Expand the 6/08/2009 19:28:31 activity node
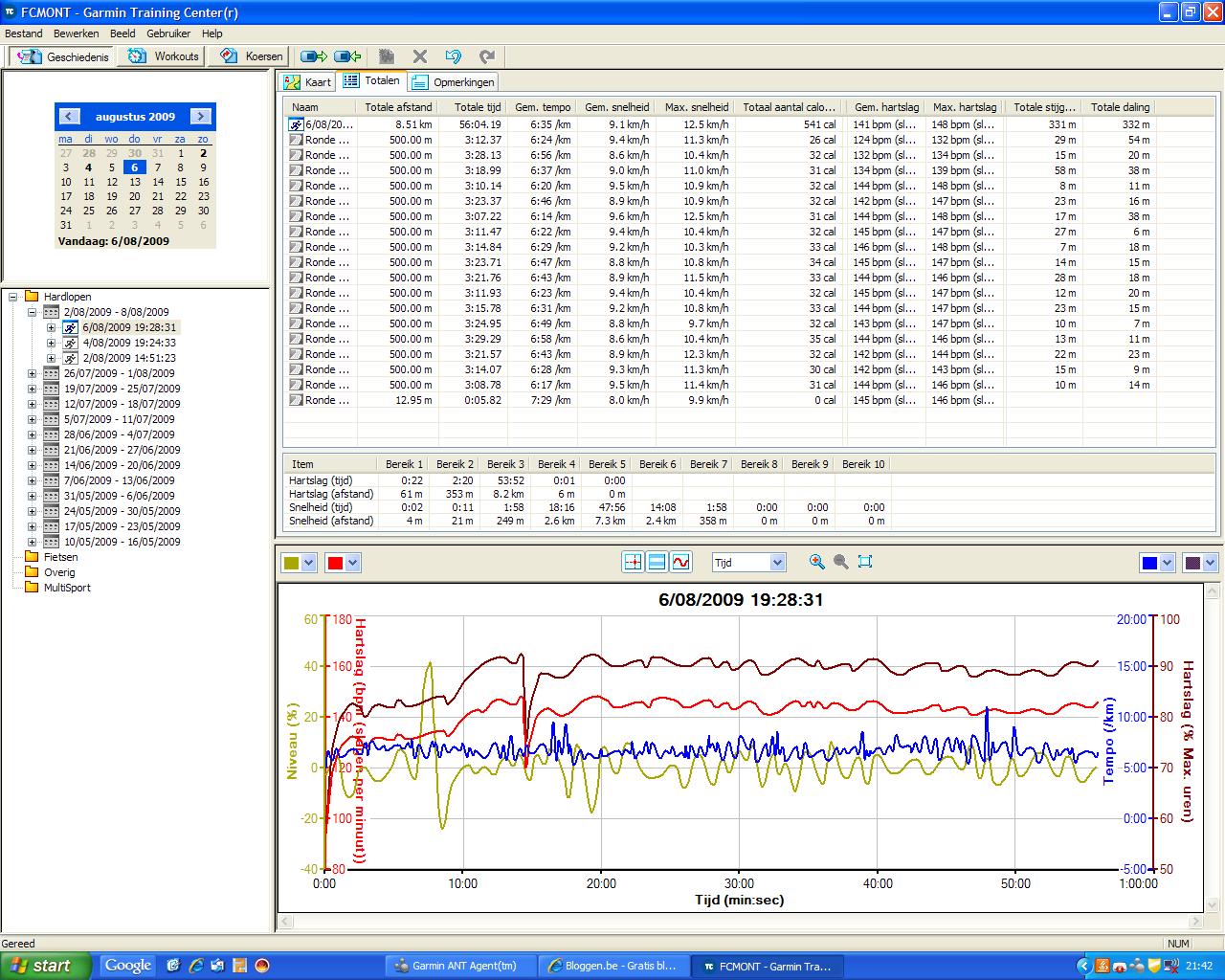Image resolution: width=1225 pixels, height=980 pixels. click(x=52, y=327)
